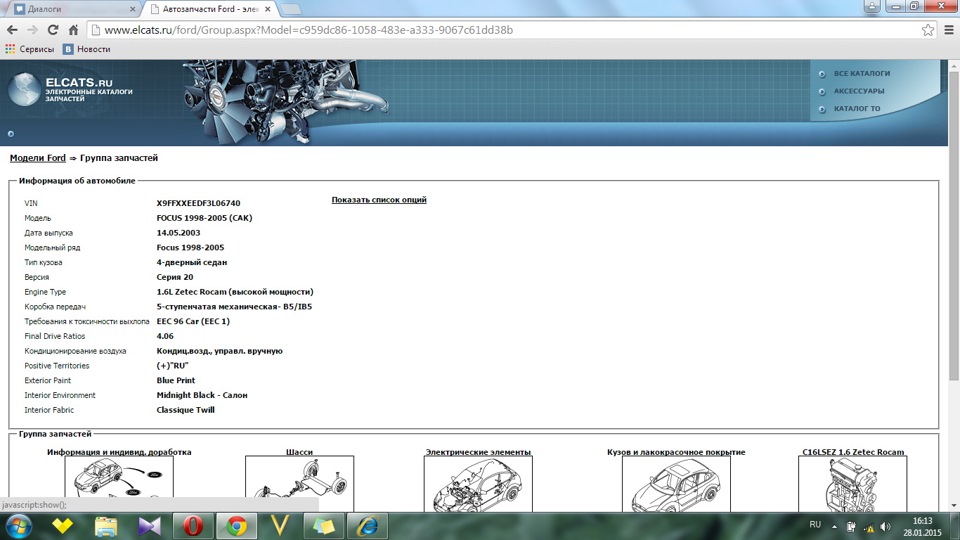Show hidden tray icons arrow
The image size is (960, 540).
coord(834,527)
